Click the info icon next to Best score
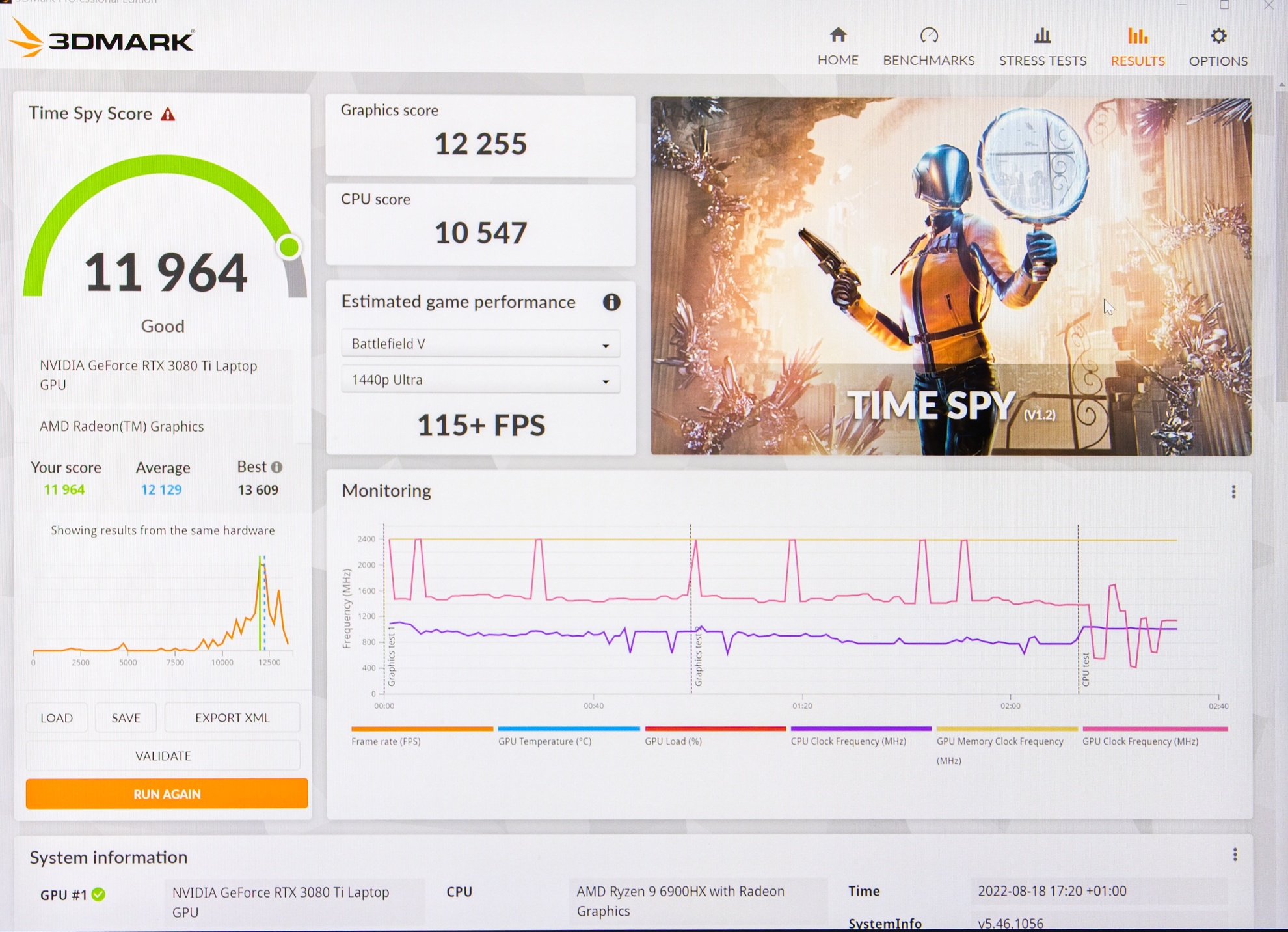The width and height of the screenshot is (1288, 932). tap(277, 467)
